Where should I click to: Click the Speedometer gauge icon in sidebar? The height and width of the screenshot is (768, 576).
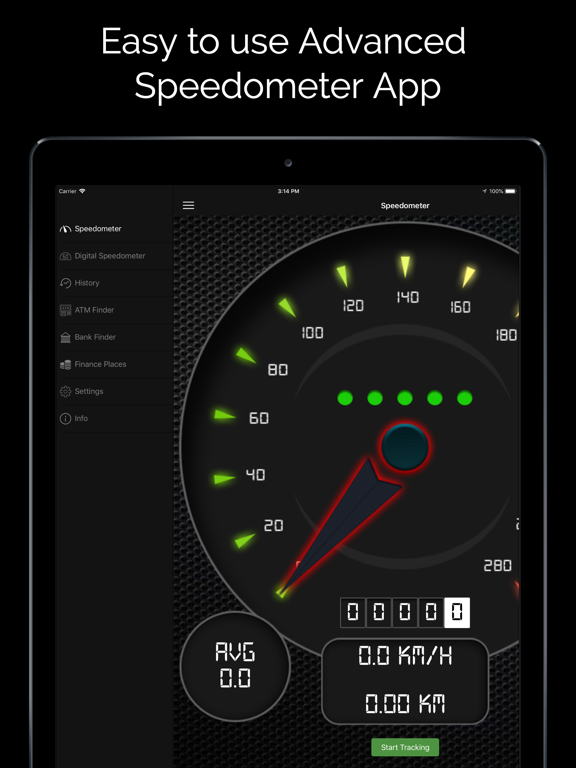pyautogui.click(x=65, y=229)
